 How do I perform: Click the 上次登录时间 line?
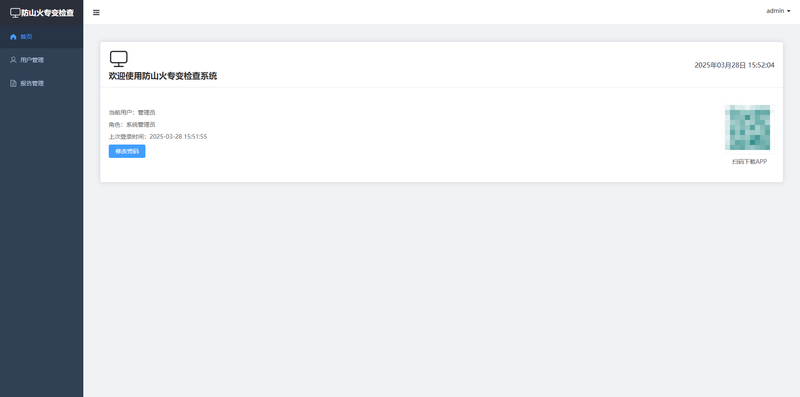tap(158, 137)
